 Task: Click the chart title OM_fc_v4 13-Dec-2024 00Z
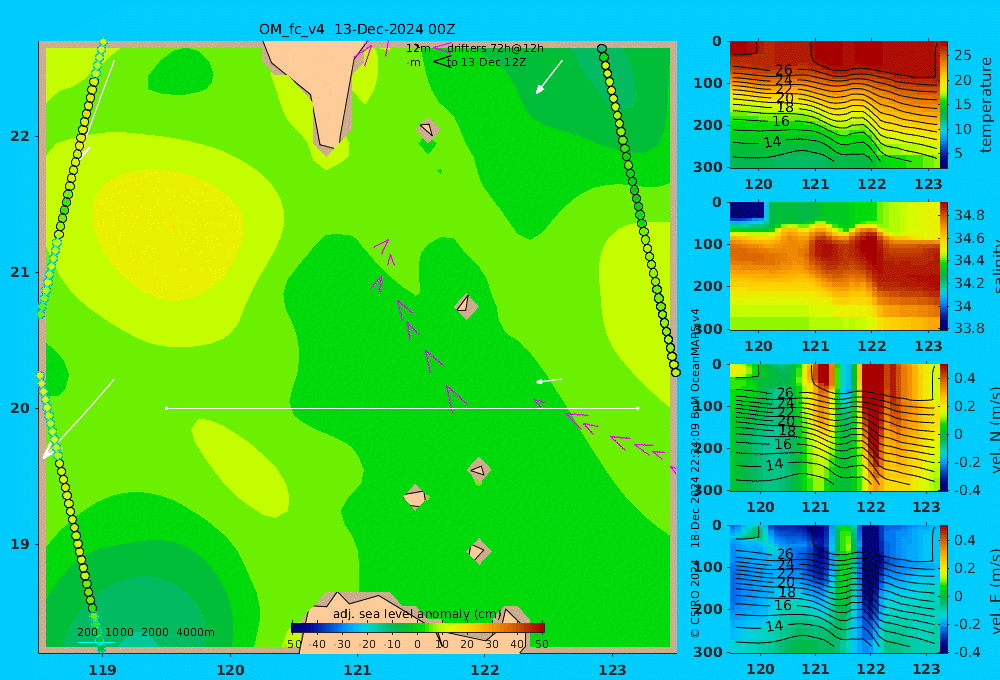[x=357, y=29]
